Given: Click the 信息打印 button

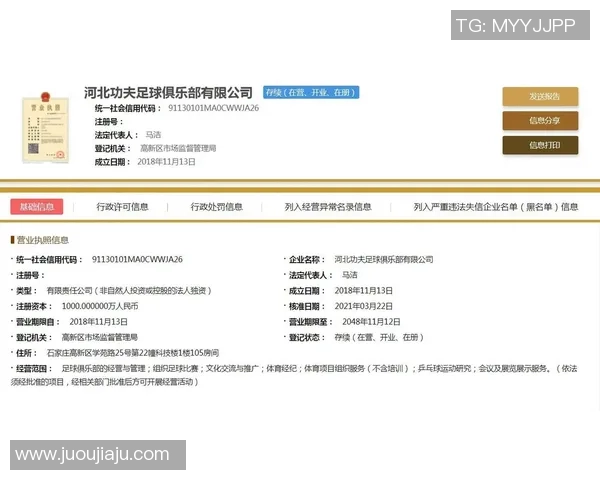Looking at the screenshot, I should click(x=540, y=145).
